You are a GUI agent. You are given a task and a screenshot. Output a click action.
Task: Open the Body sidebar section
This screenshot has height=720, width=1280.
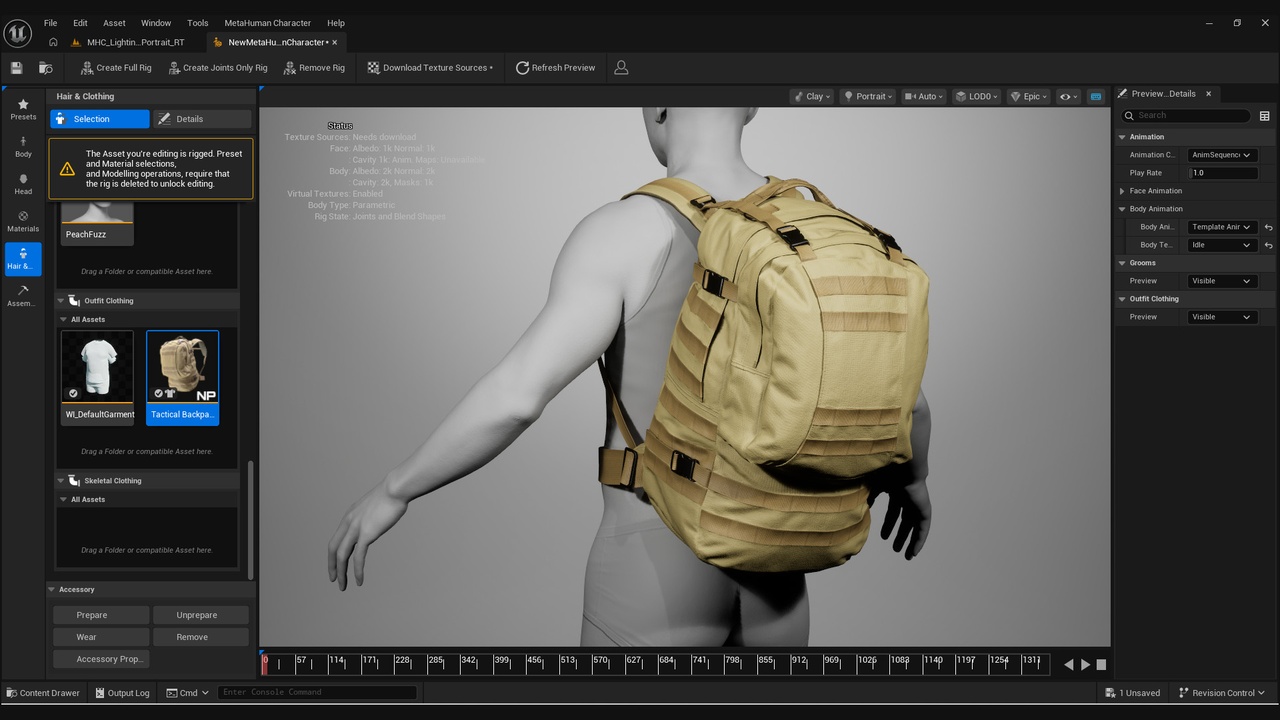click(23, 147)
